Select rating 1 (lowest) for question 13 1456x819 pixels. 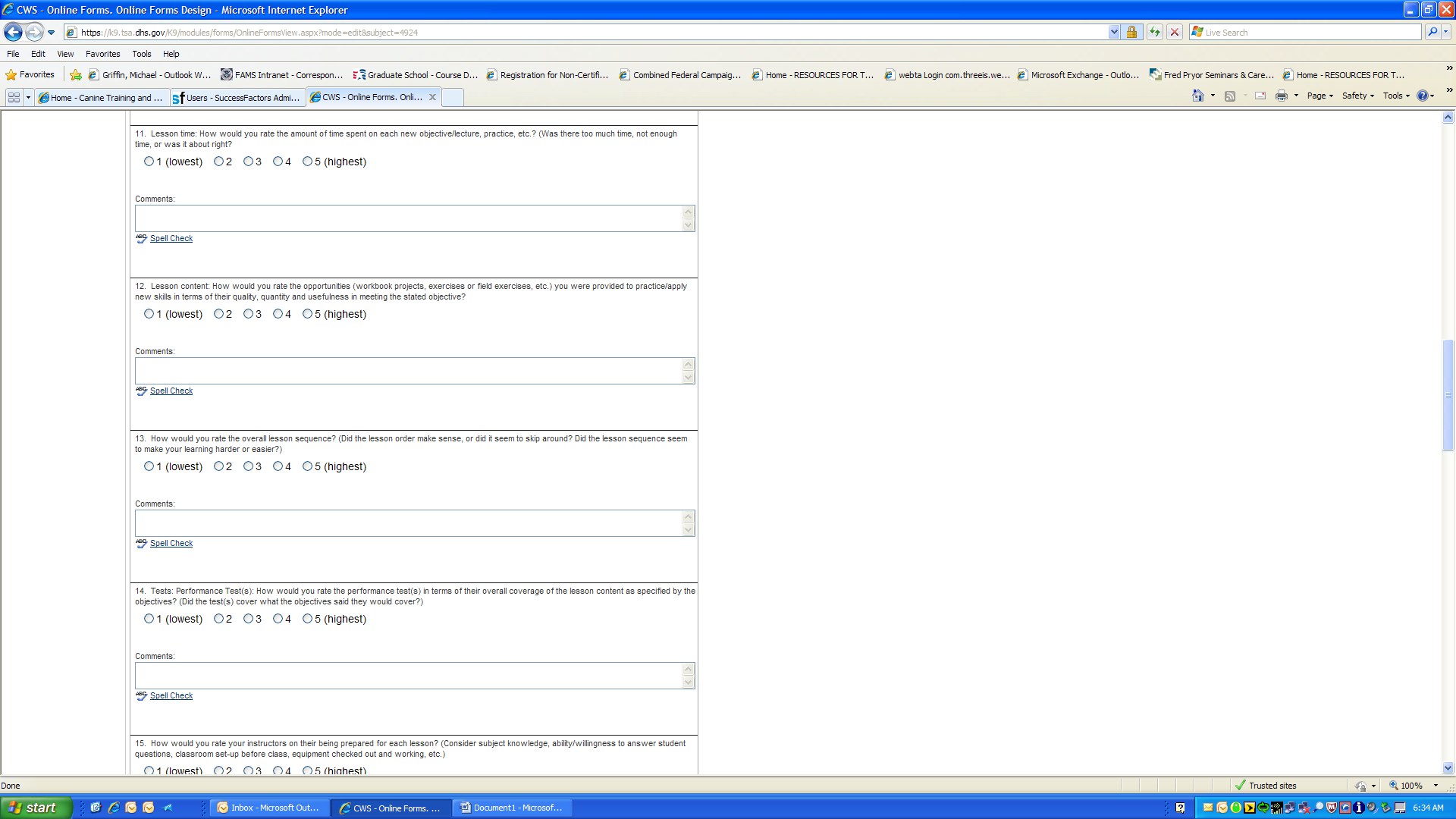pos(149,466)
